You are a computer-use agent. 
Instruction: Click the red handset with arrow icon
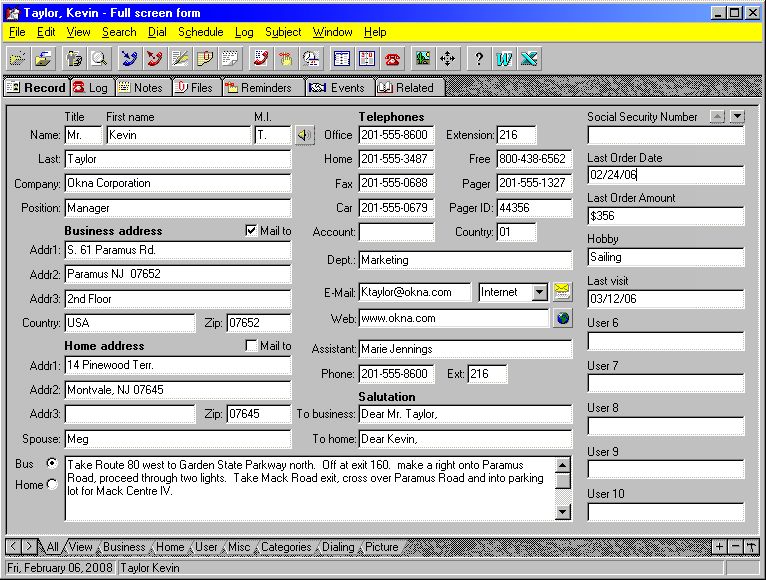[x=155, y=59]
